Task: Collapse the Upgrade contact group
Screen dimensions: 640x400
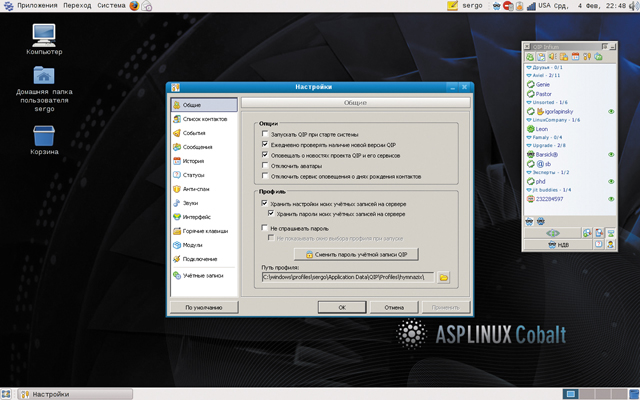Action: [529, 146]
